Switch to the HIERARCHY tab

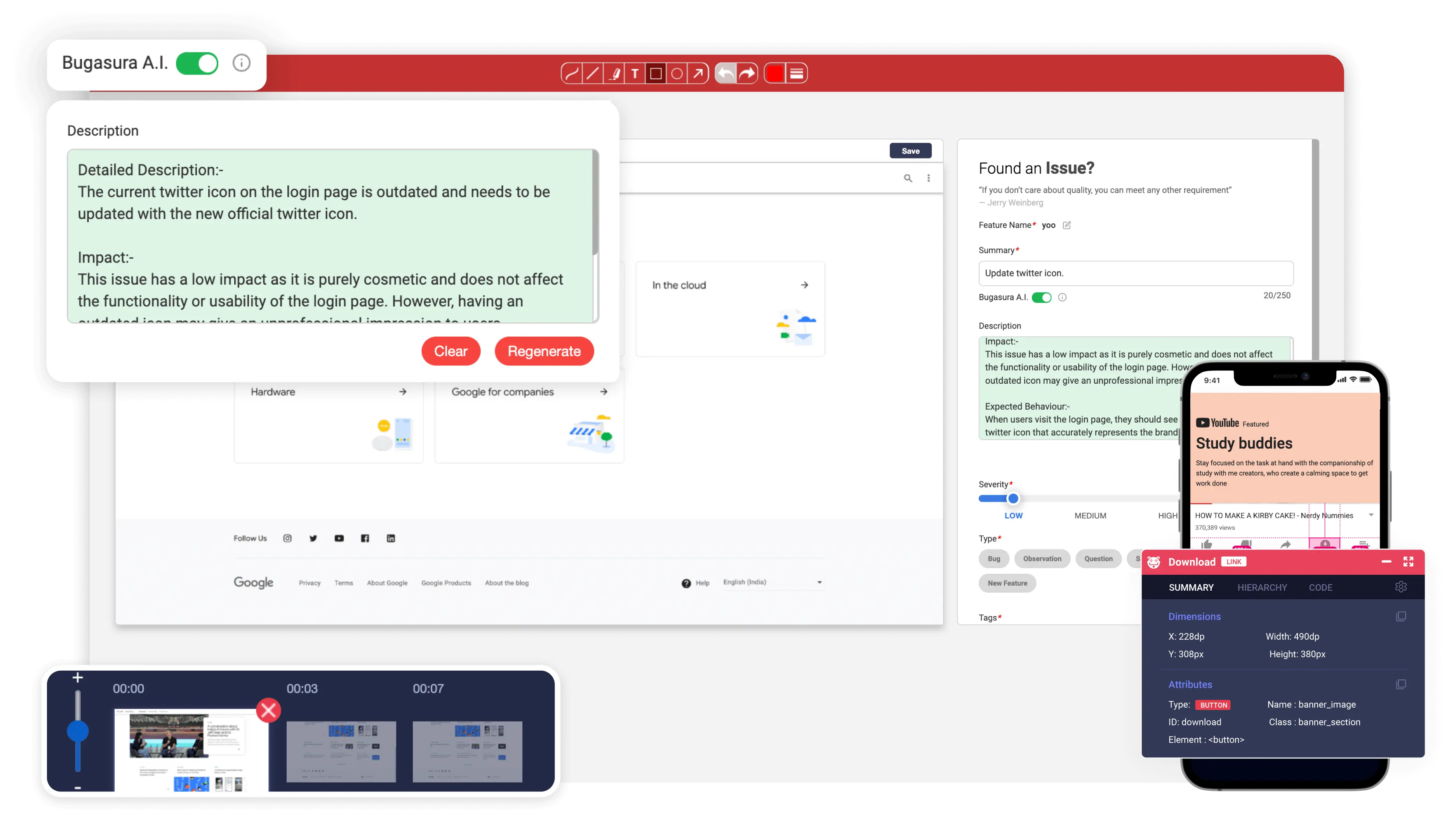[1261, 587]
